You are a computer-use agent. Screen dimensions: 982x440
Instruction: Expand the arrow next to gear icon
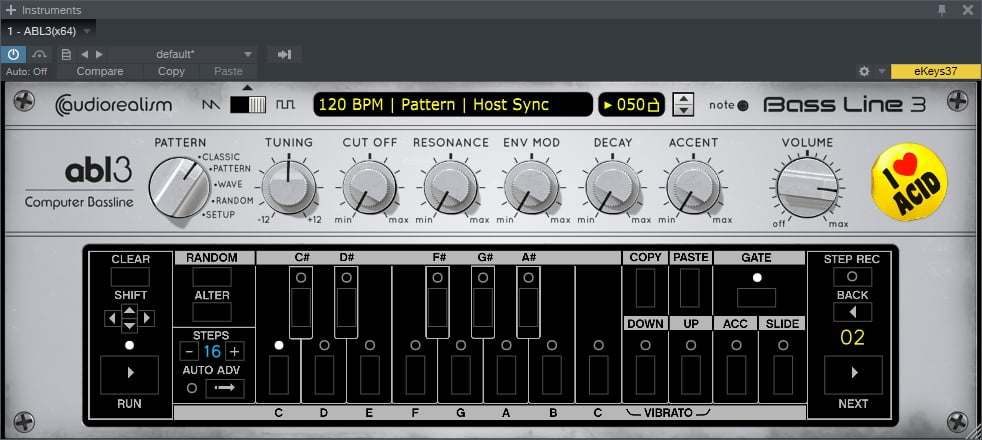coord(882,71)
